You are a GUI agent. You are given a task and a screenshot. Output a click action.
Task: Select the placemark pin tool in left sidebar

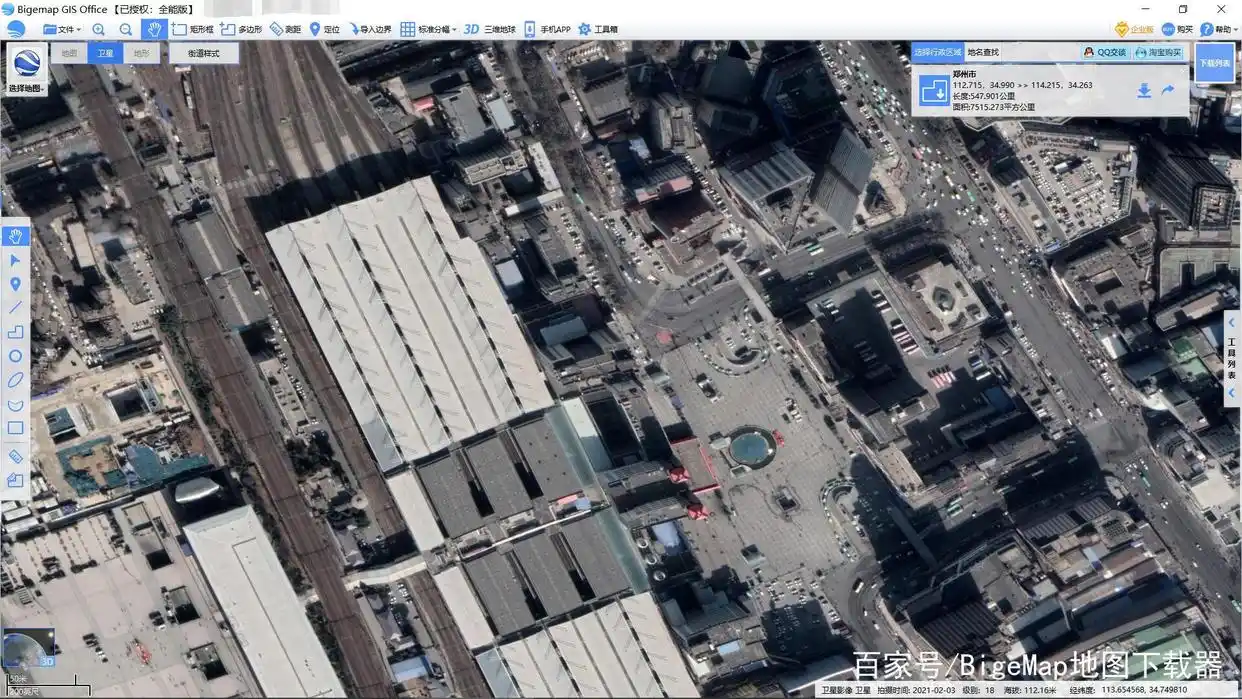(x=15, y=284)
